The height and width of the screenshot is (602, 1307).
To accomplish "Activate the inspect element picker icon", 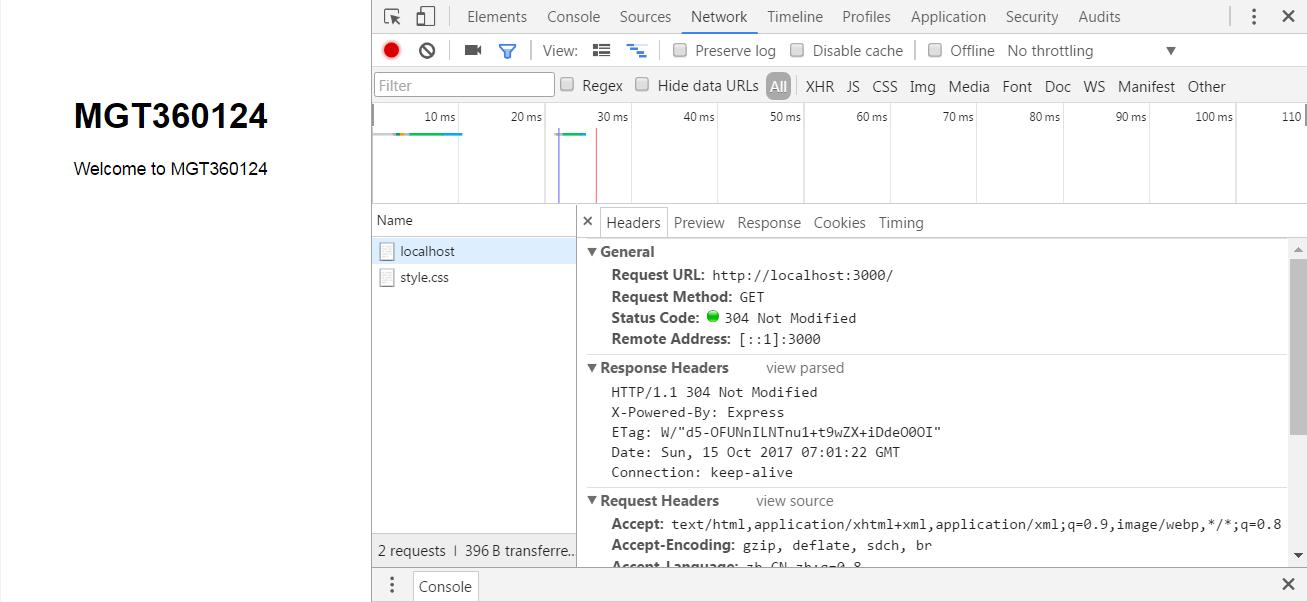I will coord(392,17).
